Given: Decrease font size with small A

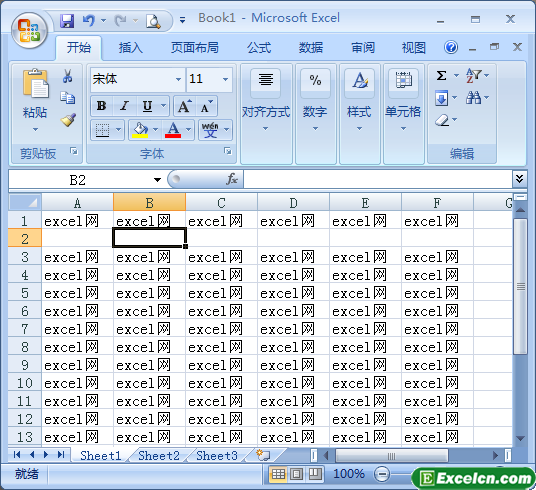Looking at the screenshot, I should 206,106.
